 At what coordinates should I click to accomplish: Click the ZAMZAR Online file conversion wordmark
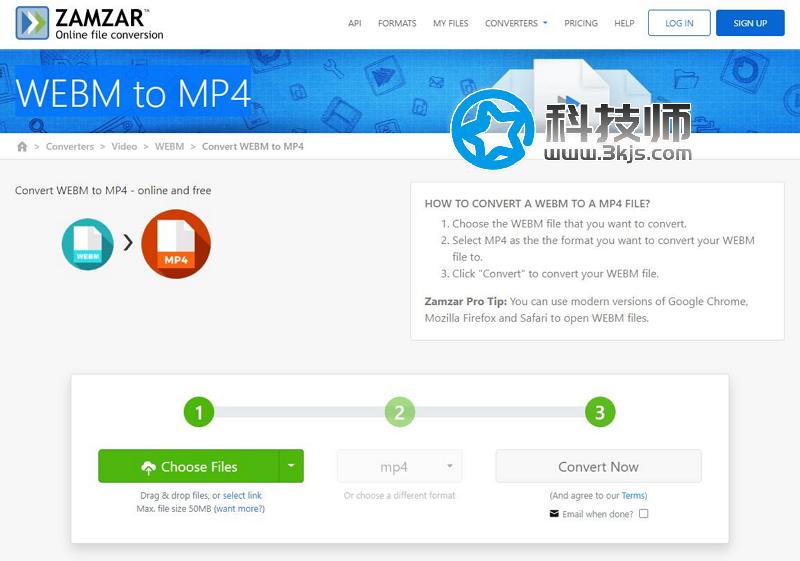pos(109,24)
